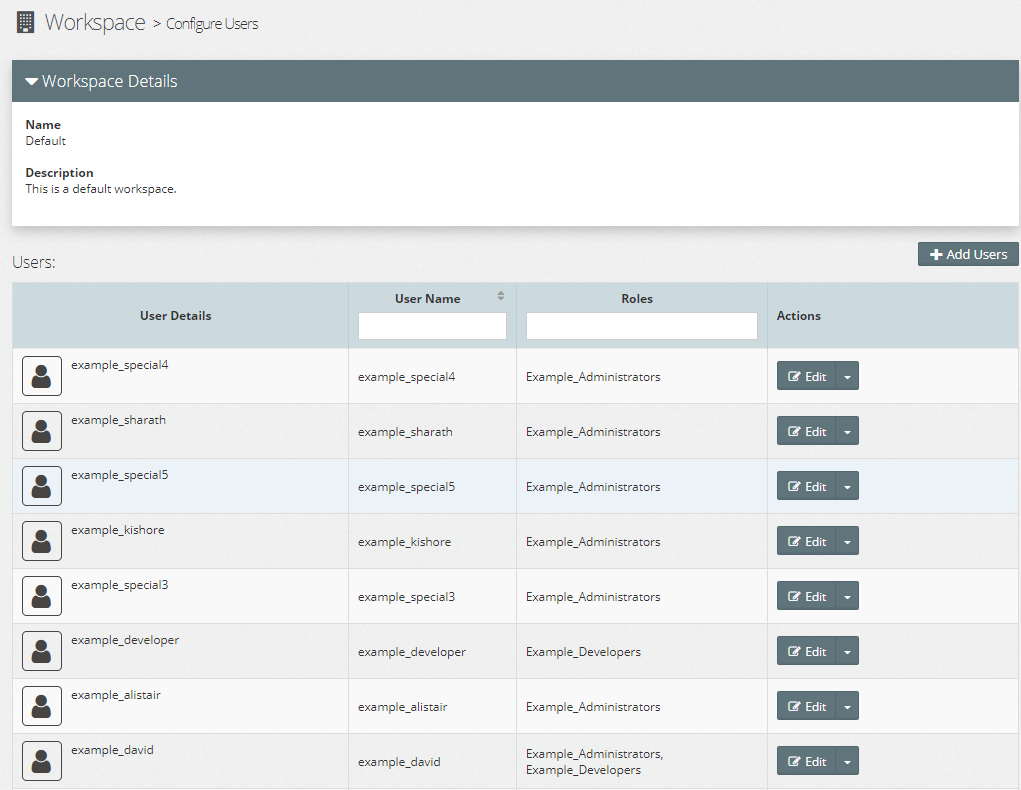Click example_kishore user avatar icon
The height and width of the screenshot is (790, 1021).
[x=42, y=541]
